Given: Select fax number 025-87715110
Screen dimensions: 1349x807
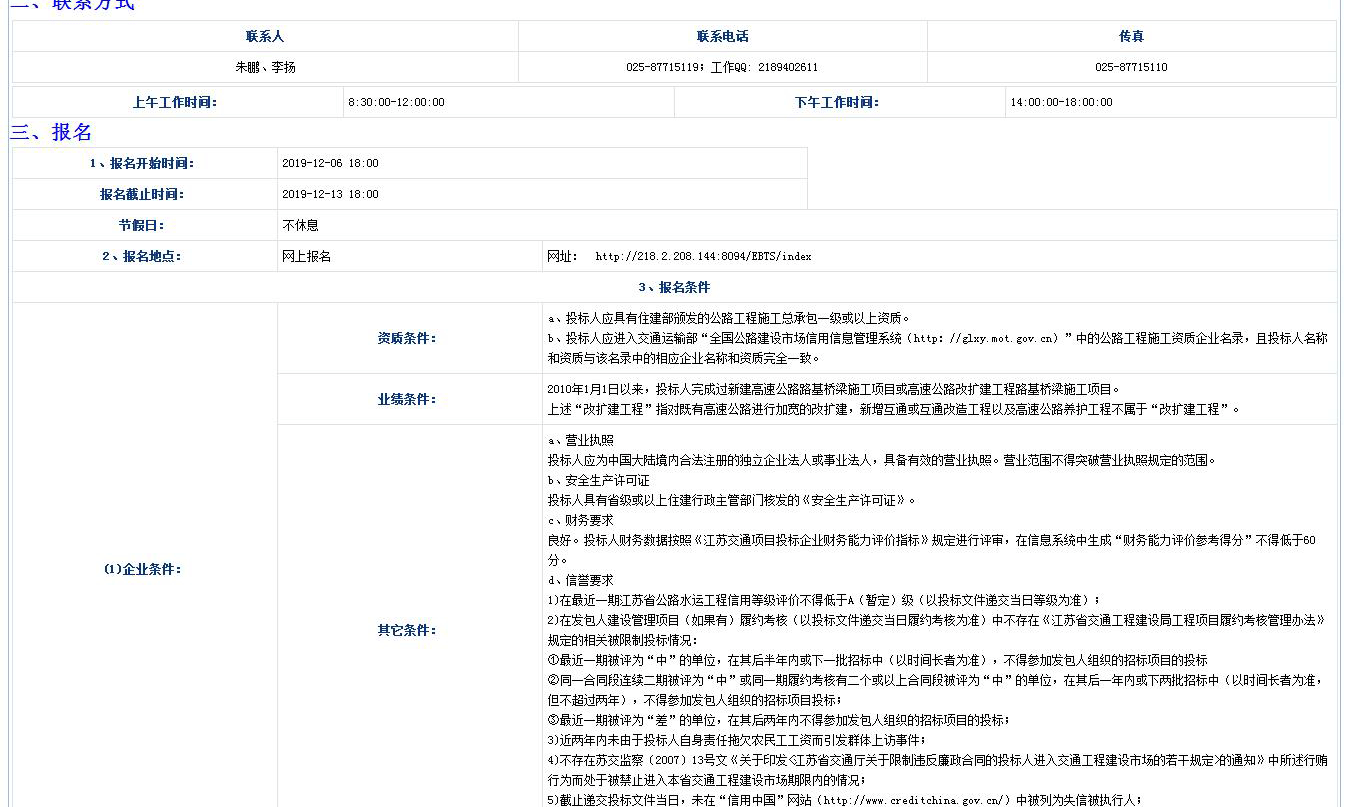Looking at the screenshot, I should point(1131,67).
